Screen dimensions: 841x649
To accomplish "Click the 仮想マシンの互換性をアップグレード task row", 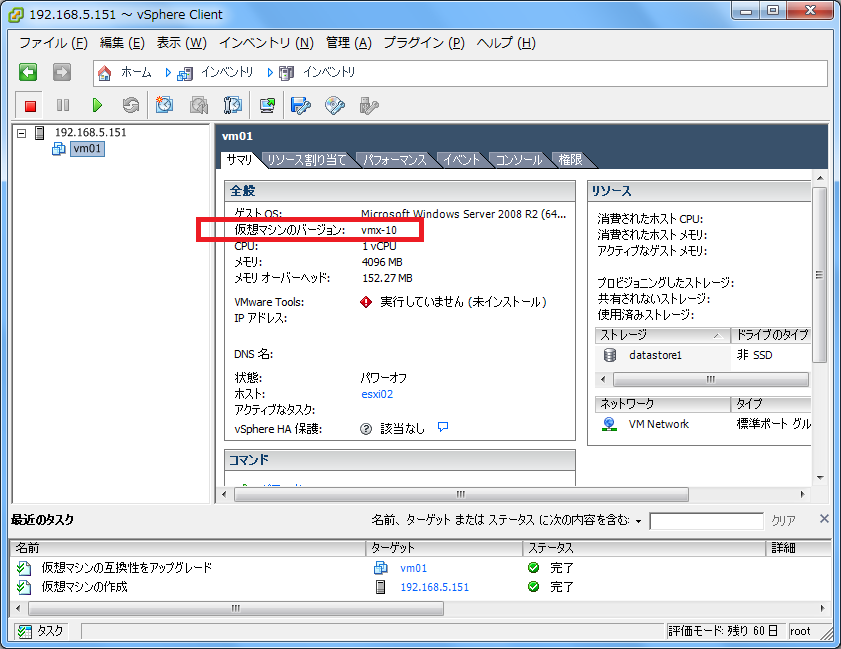I will 420,568.
